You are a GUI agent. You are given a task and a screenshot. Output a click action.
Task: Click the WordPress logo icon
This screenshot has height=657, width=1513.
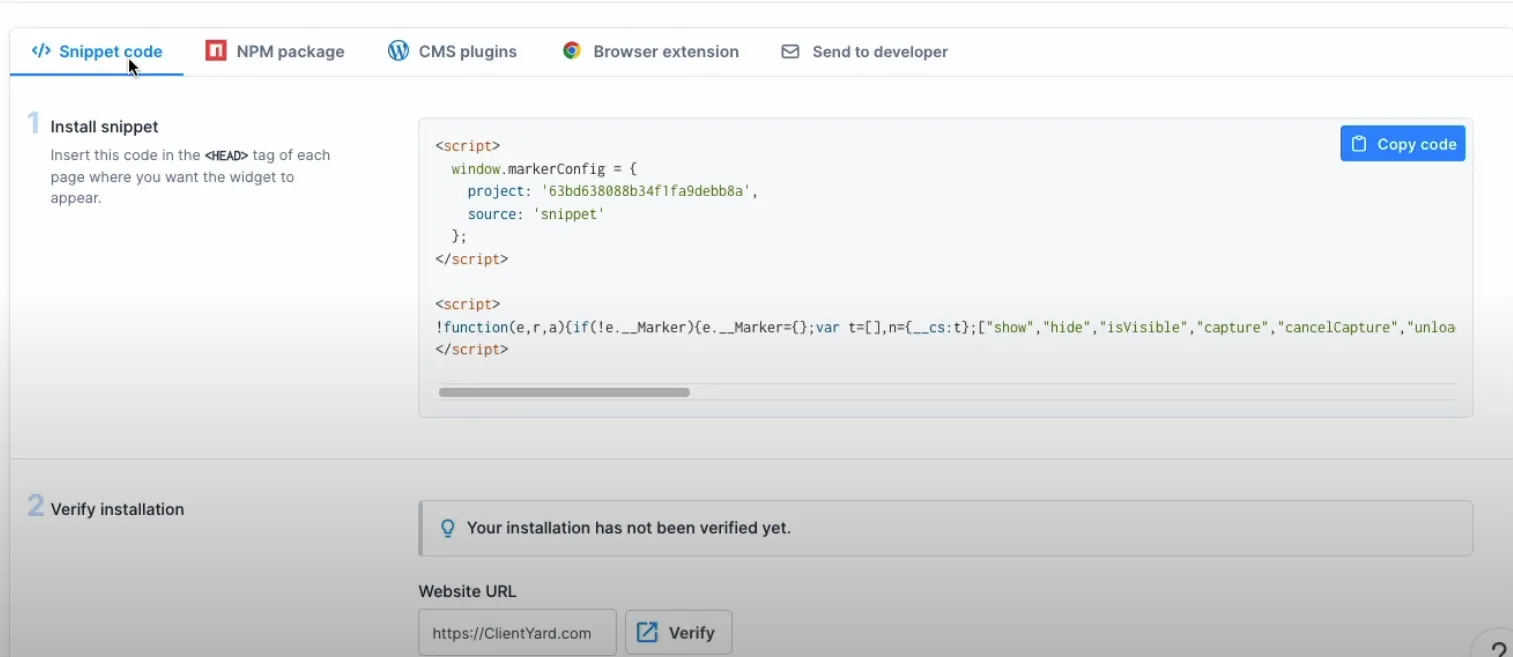point(398,51)
